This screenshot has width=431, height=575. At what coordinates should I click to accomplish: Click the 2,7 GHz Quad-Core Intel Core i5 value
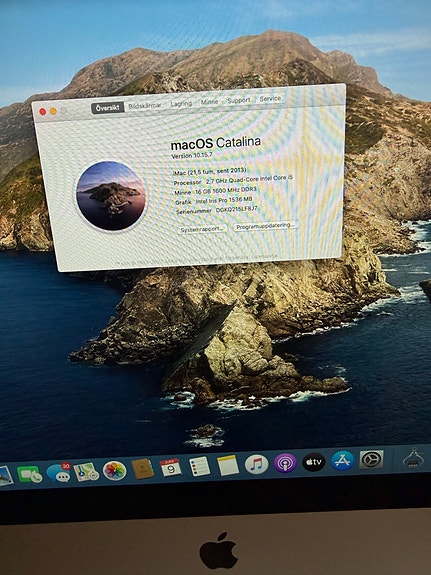249,179
